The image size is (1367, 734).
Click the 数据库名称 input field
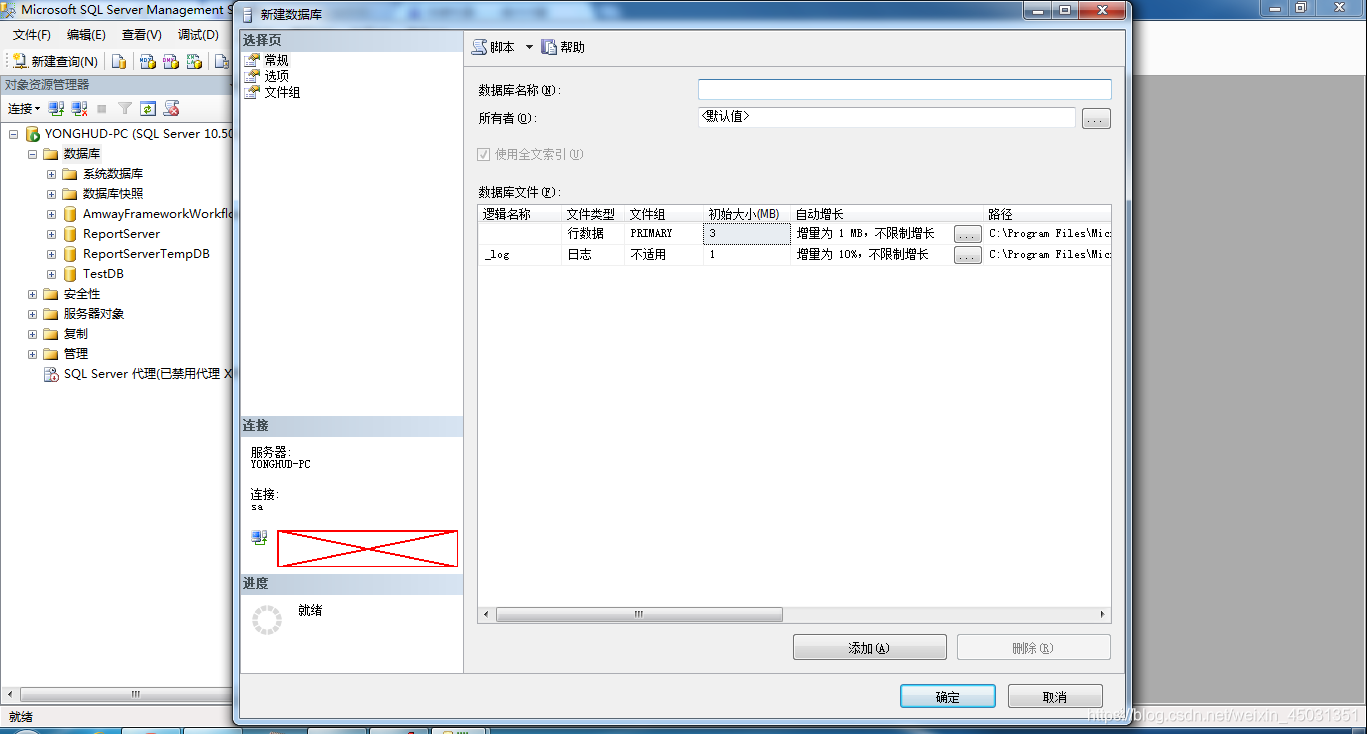904,90
